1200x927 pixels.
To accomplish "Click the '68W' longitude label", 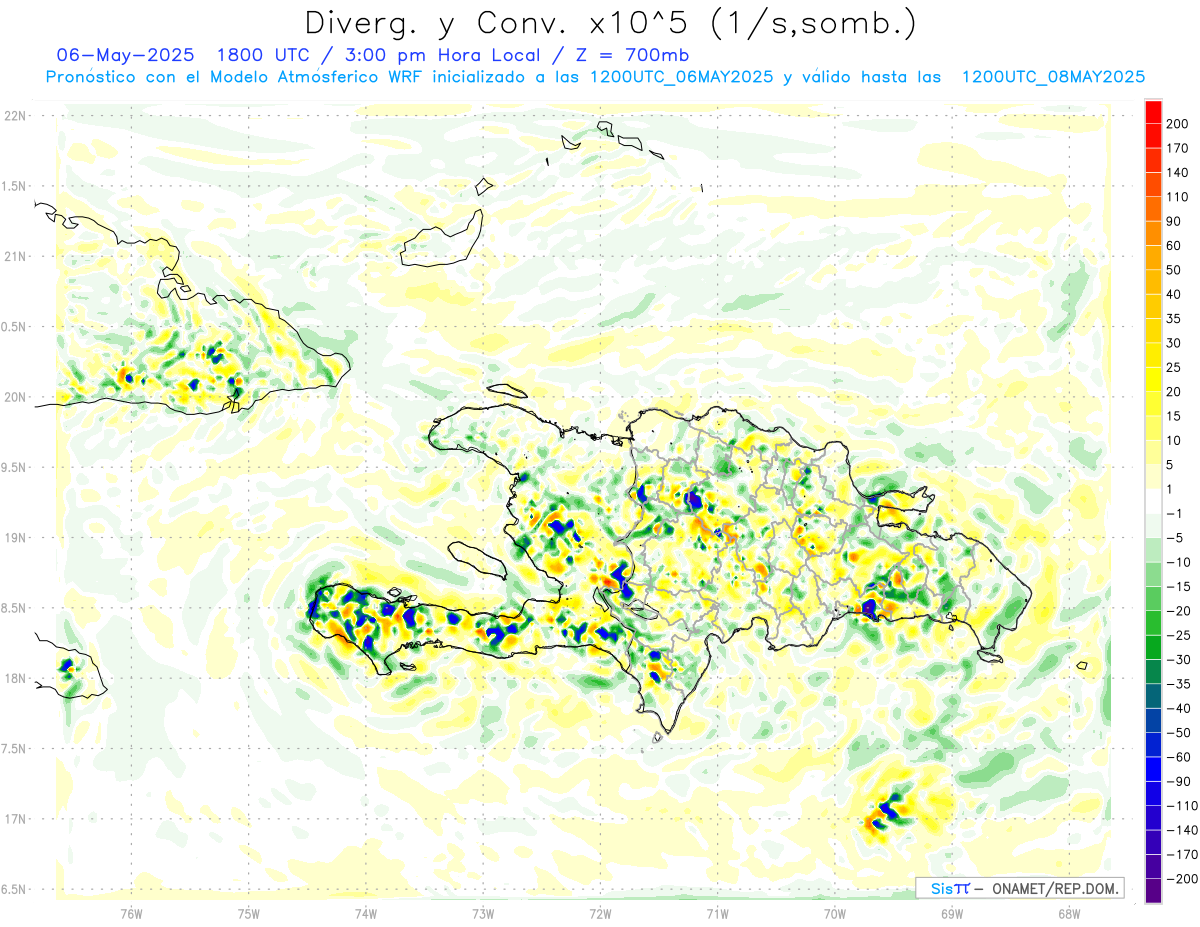I will [1069, 914].
